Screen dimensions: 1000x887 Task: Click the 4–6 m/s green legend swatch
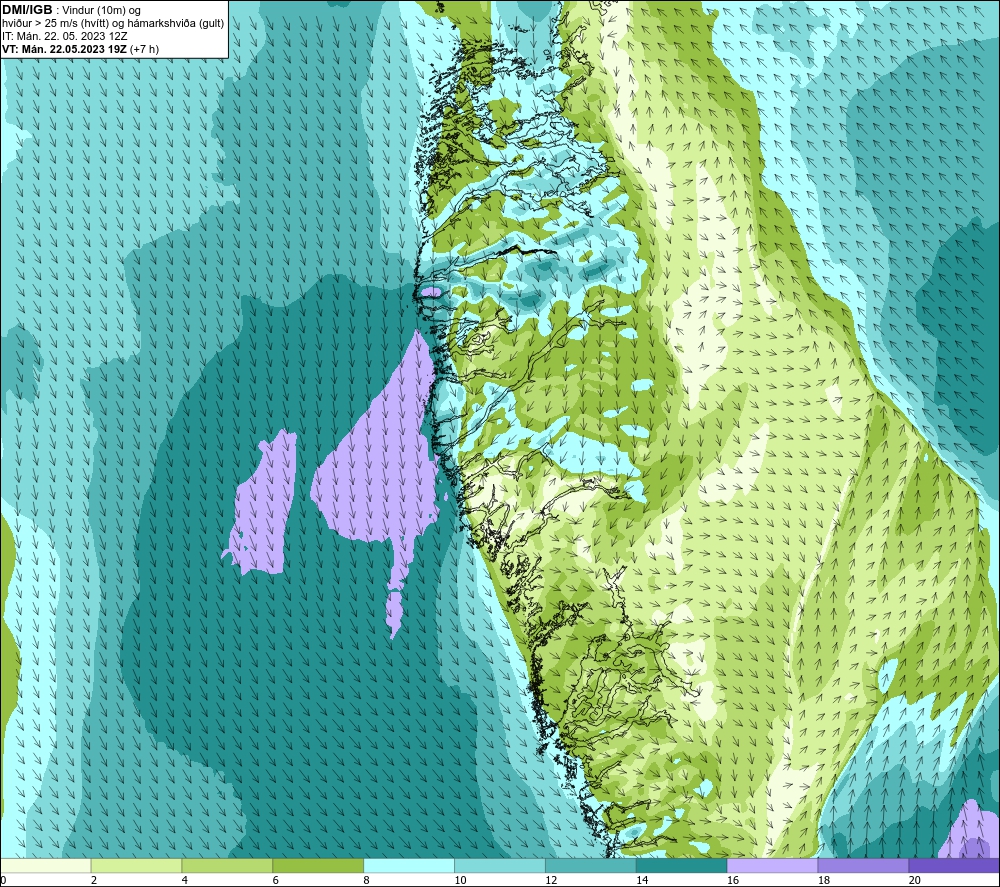click(227, 865)
